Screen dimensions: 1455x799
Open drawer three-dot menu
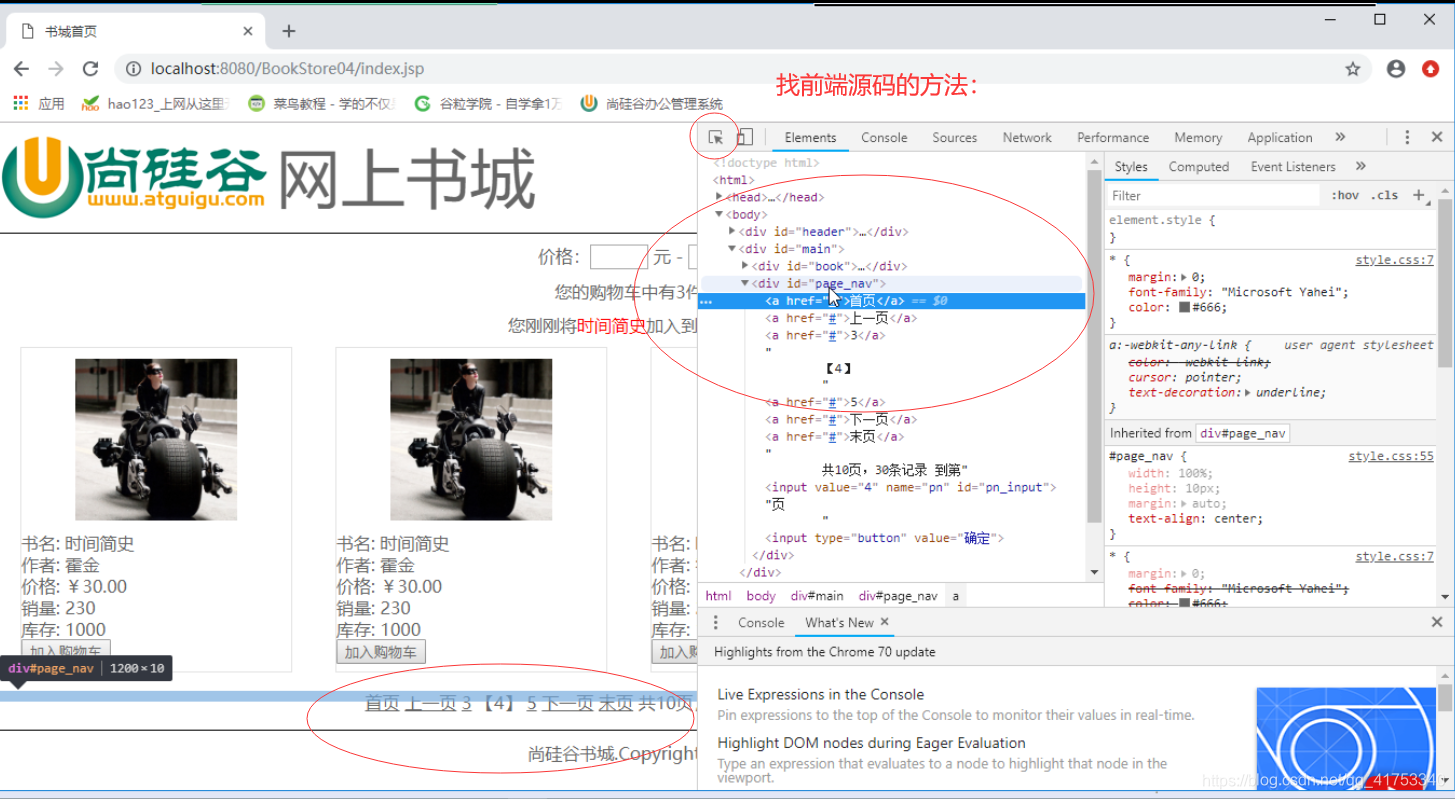(x=715, y=622)
